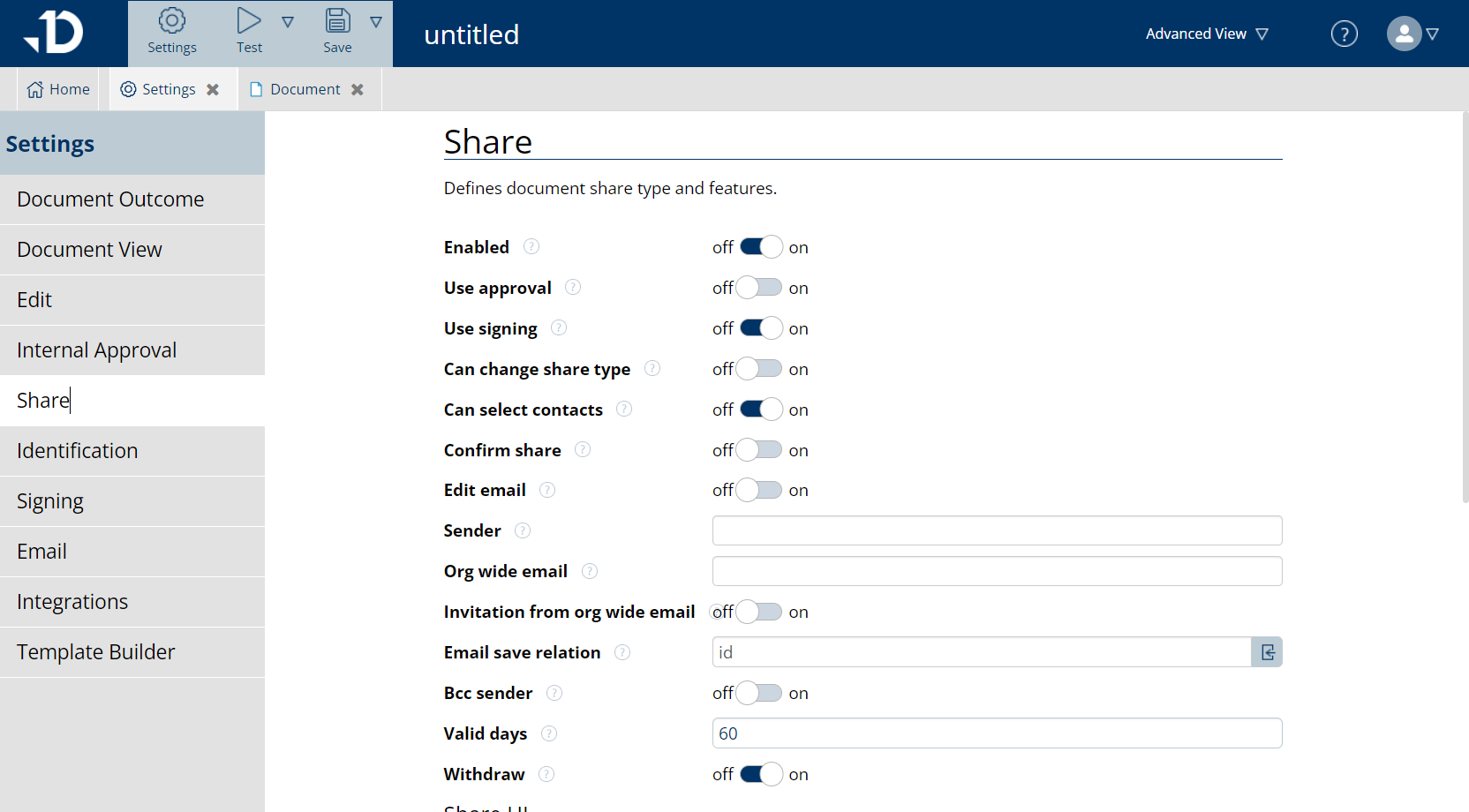Save the document with the Save icon
This screenshot has width=1469, height=812.
337,20
